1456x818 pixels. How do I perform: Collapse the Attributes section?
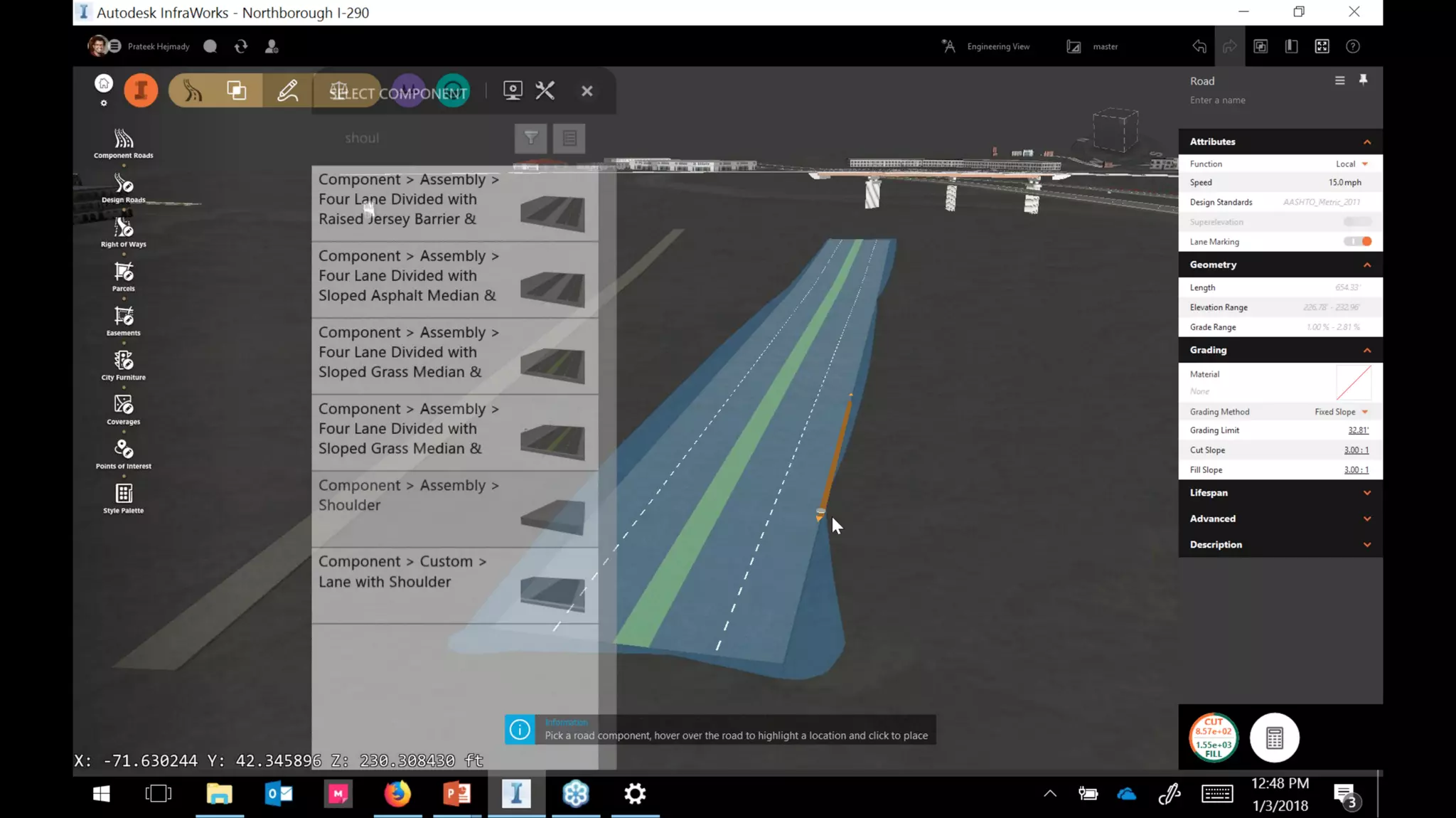[1367, 142]
